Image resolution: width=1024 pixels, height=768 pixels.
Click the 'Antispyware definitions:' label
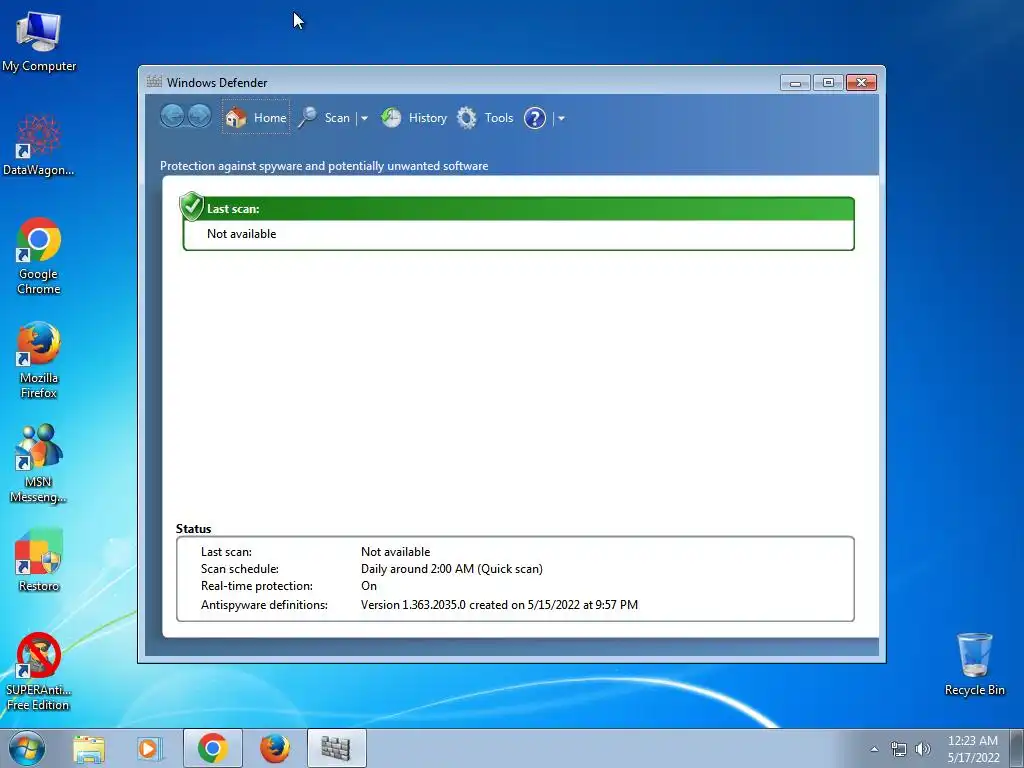[x=264, y=605]
